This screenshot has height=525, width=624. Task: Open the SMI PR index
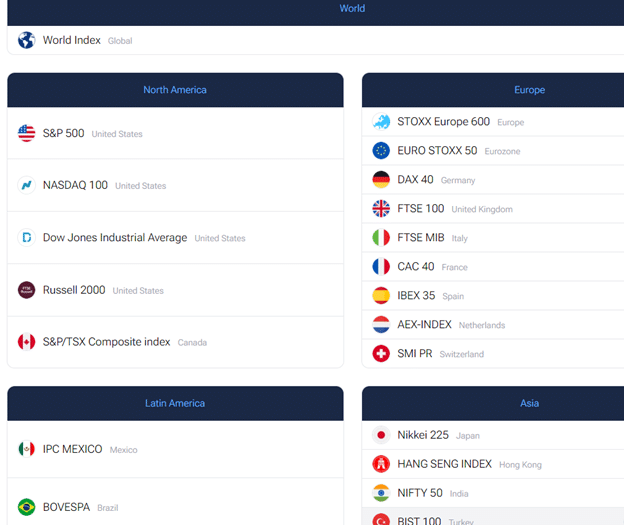coord(415,353)
